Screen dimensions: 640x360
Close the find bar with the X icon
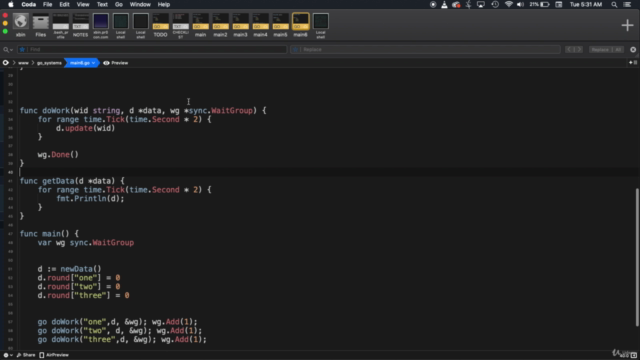(633, 49)
